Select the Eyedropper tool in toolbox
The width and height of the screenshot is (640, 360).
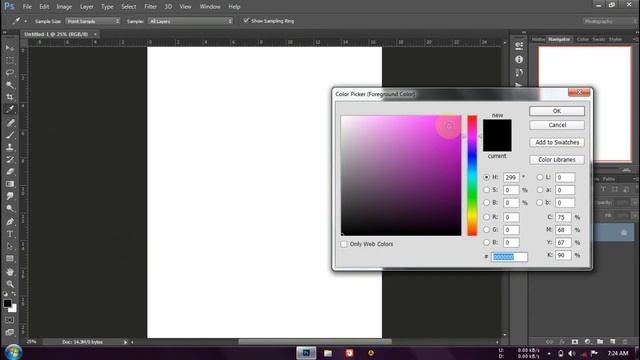pyautogui.click(x=10, y=109)
